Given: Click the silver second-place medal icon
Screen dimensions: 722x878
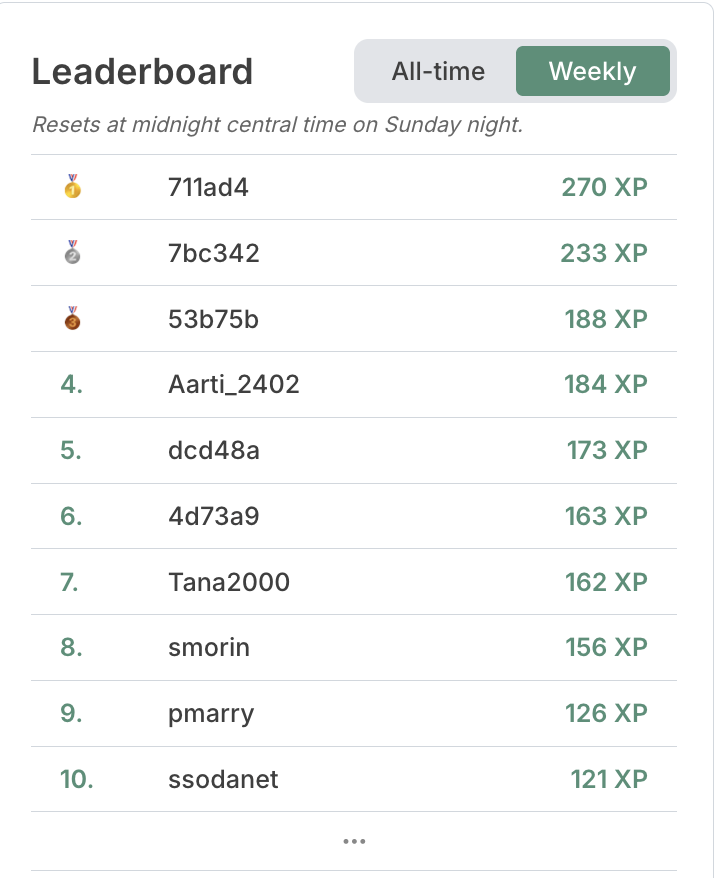Looking at the screenshot, I should coord(72,253).
